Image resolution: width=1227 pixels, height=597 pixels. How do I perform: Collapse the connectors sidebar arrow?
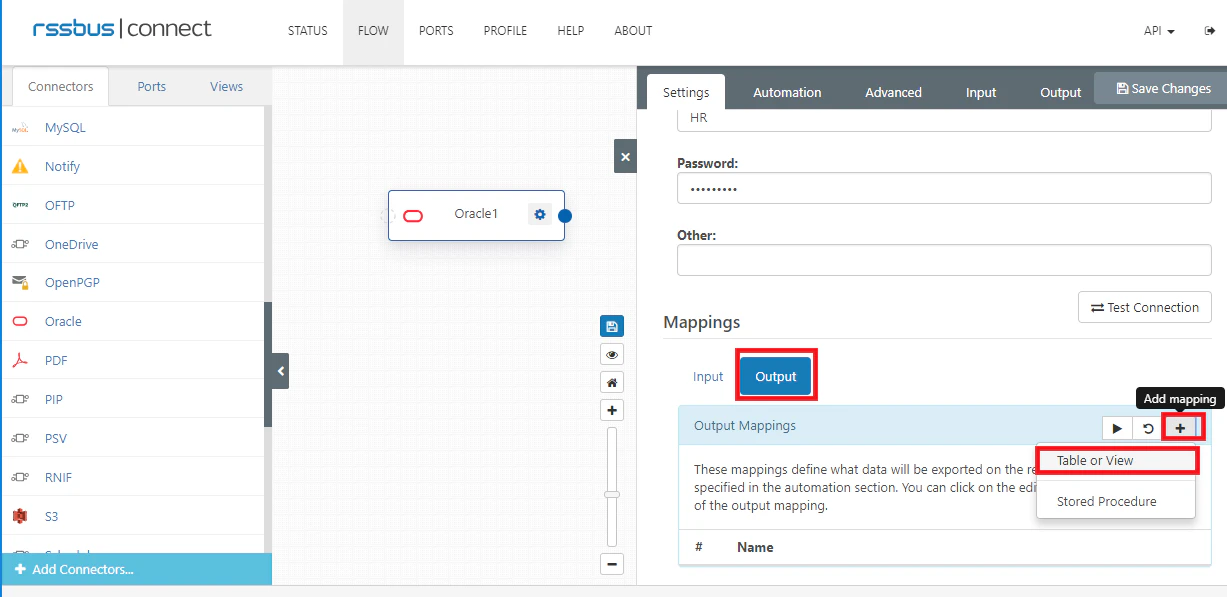[281, 371]
